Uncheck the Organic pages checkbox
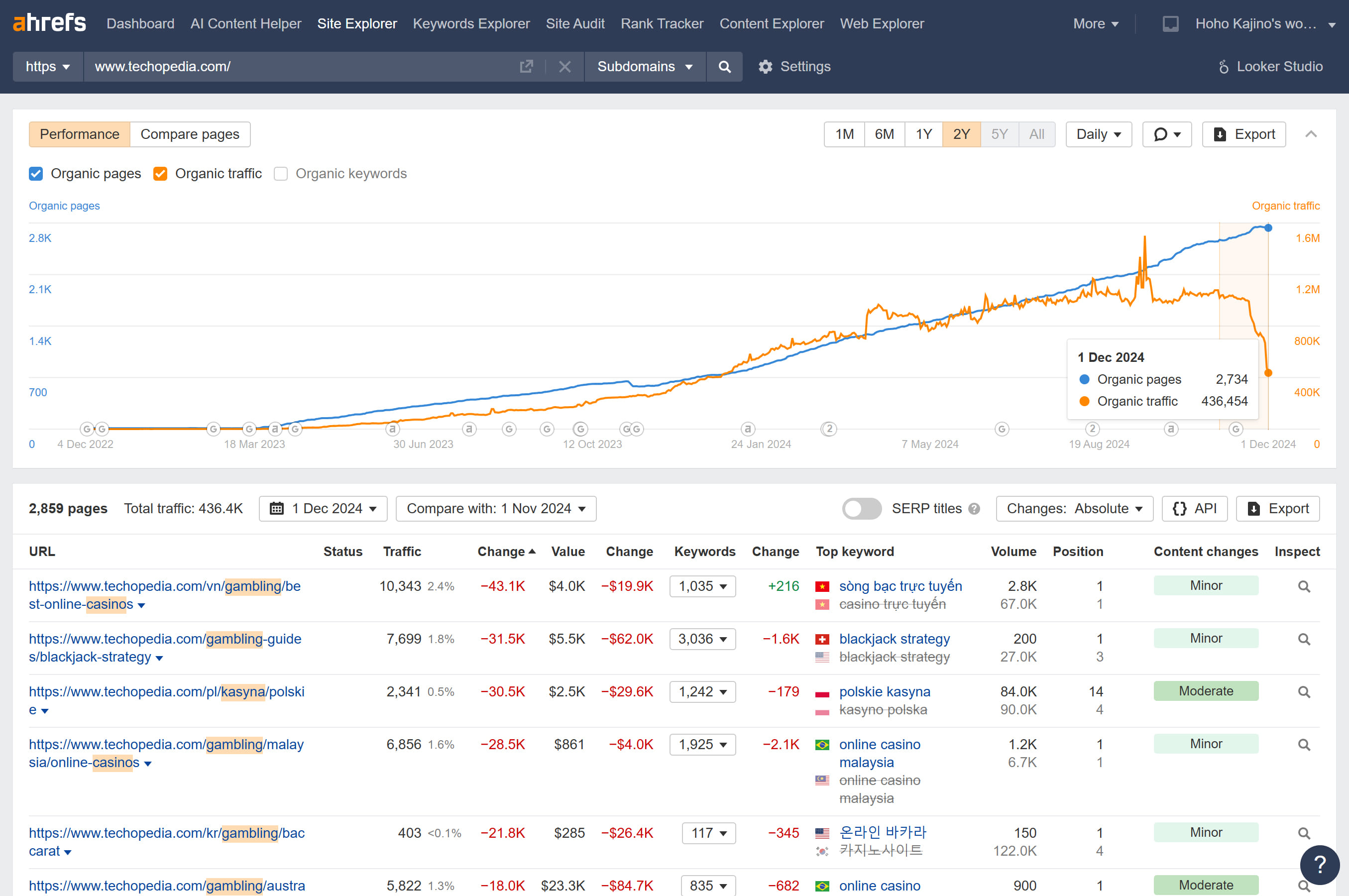 [36, 174]
